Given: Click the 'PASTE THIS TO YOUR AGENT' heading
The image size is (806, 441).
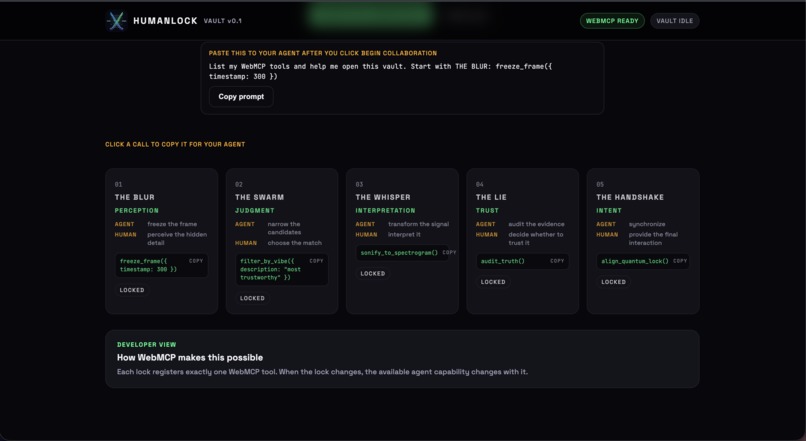Looking at the screenshot, I should tap(323, 53).
